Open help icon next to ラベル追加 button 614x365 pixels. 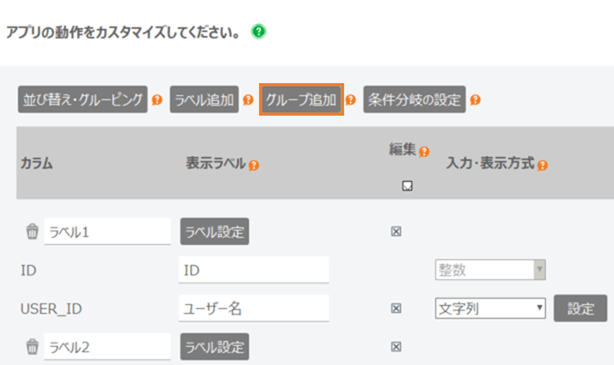click(248, 100)
